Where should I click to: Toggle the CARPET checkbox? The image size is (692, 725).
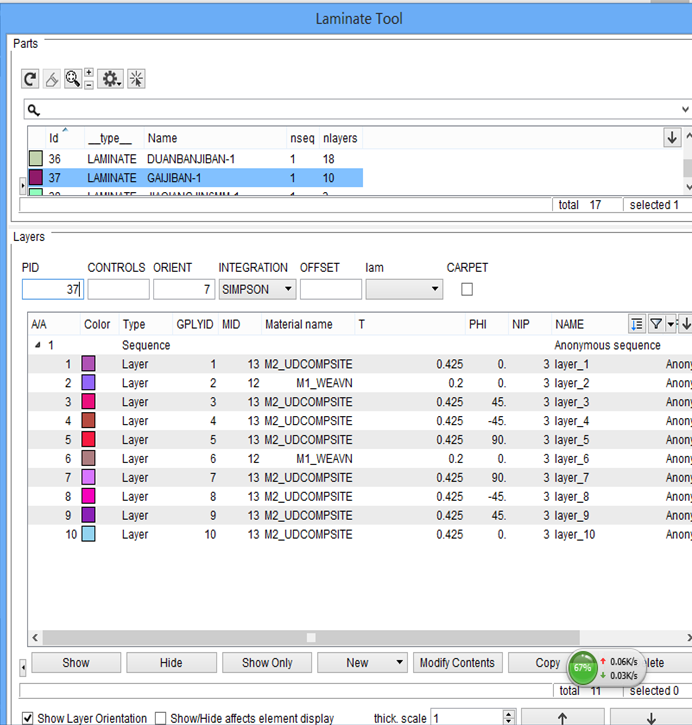click(x=467, y=289)
